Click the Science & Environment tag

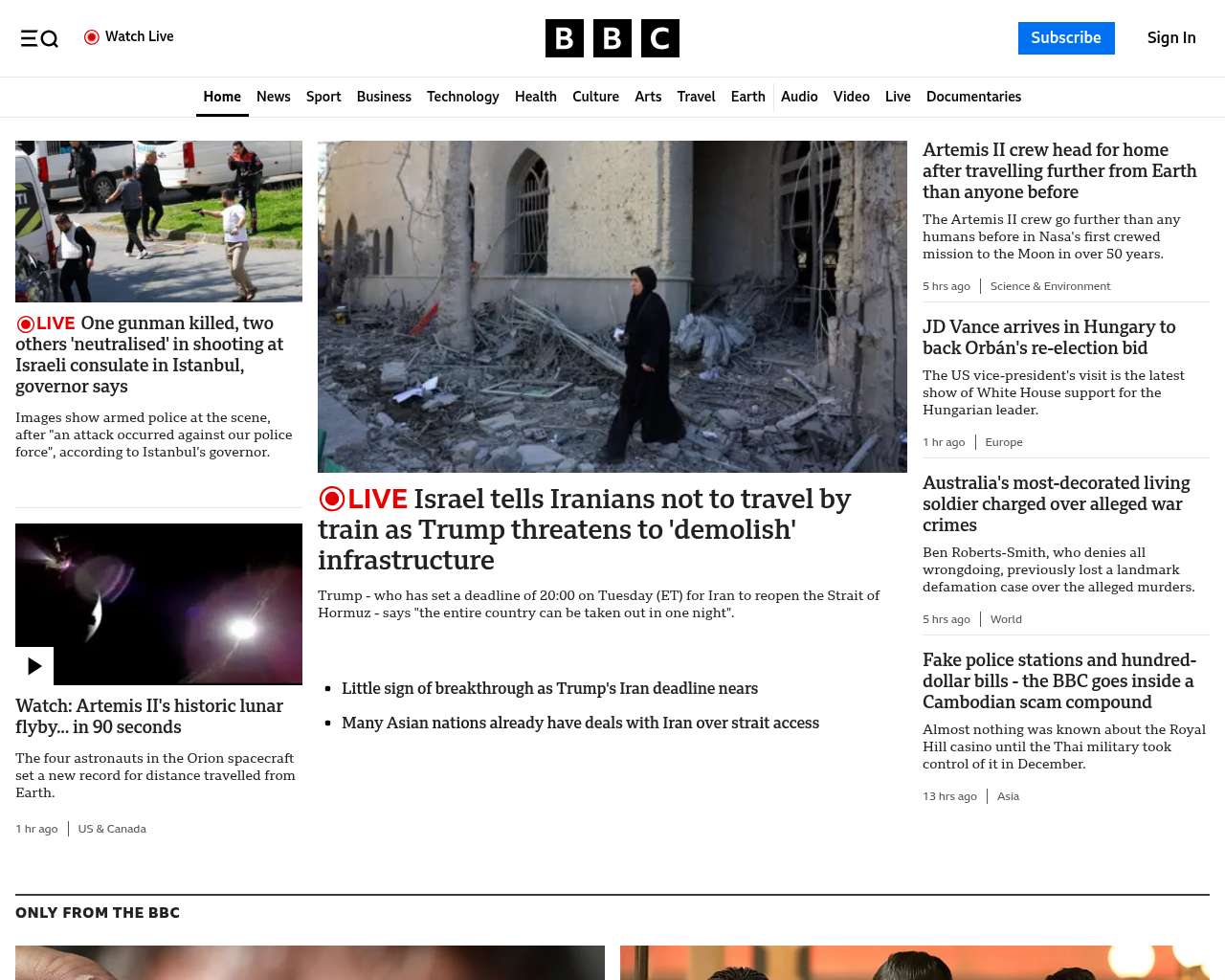[x=1050, y=286]
